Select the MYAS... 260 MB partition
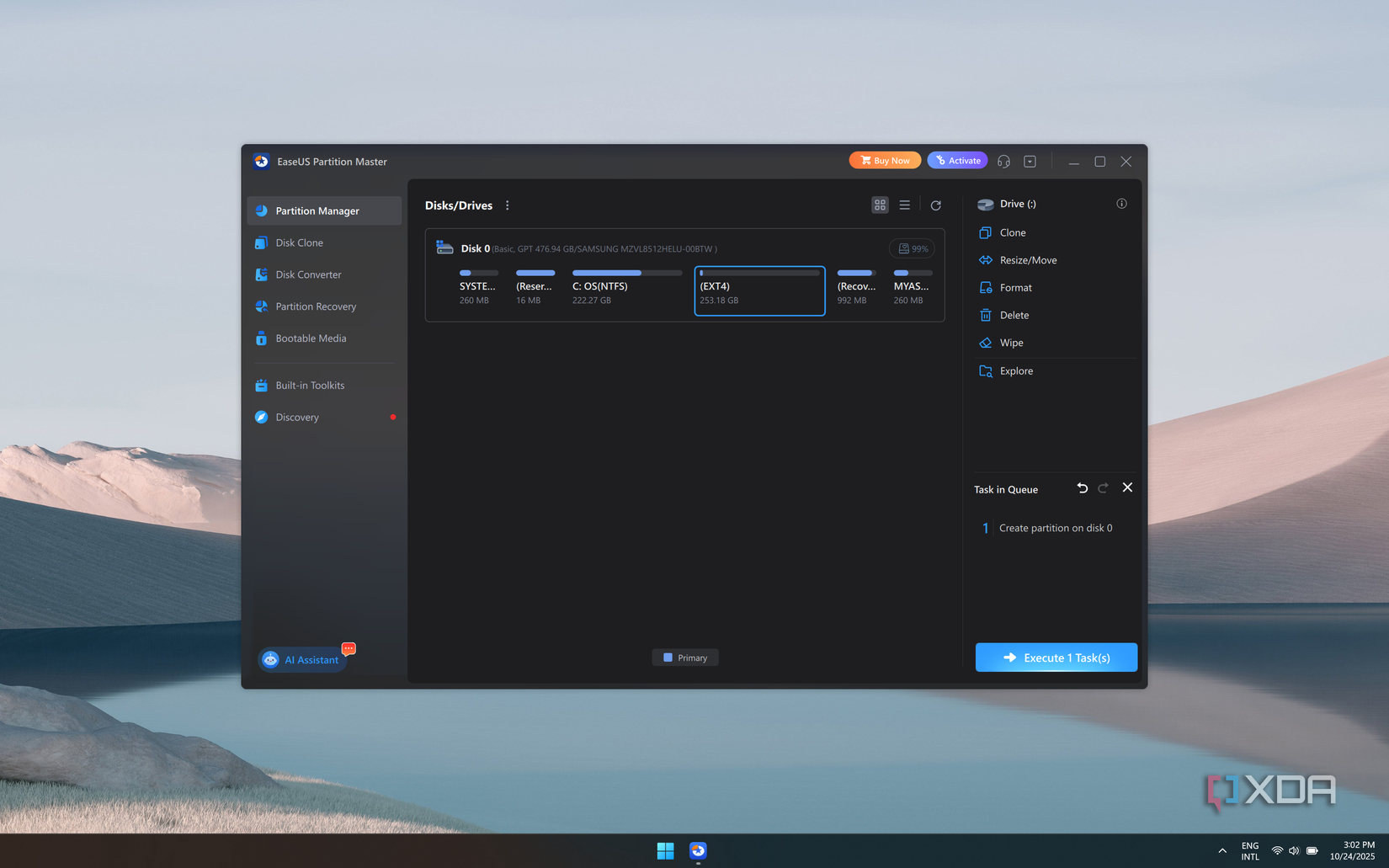 (913, 288)
